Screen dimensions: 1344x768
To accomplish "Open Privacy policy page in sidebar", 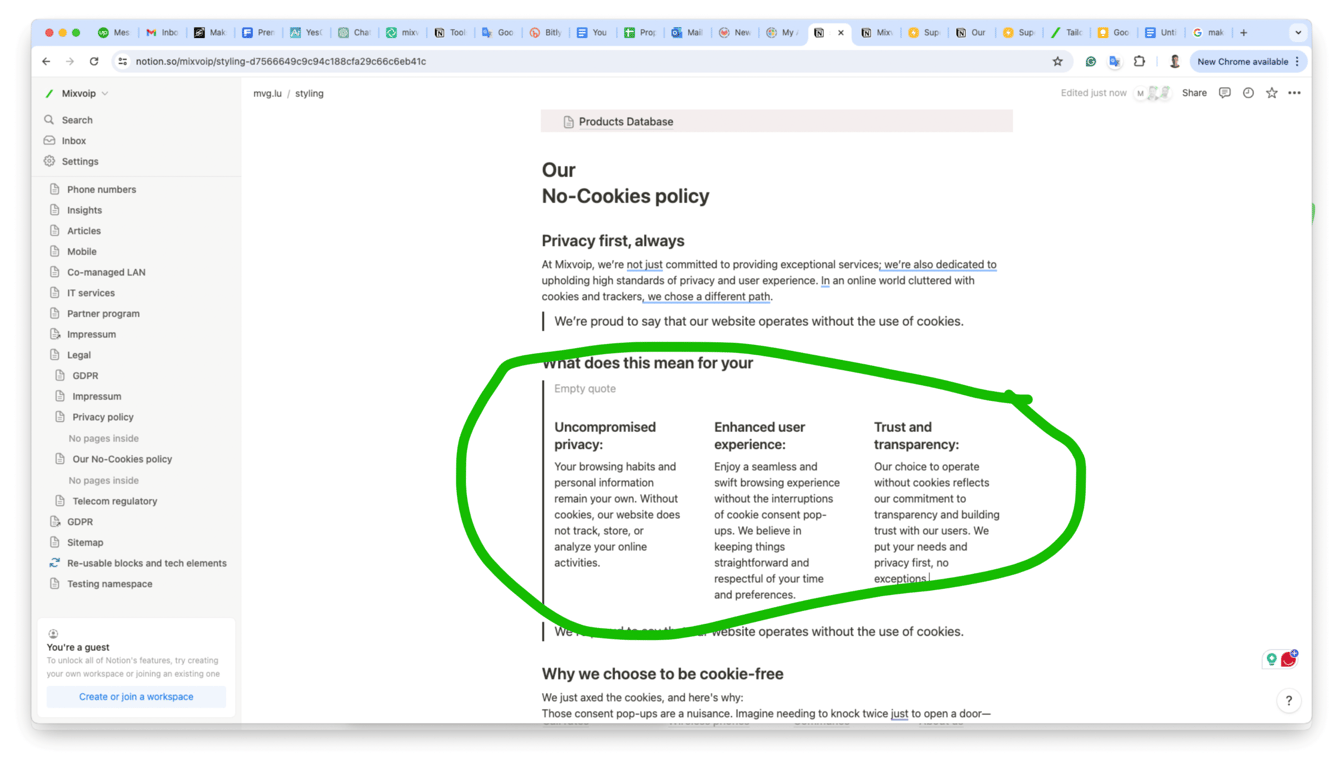I will point(103,417).
